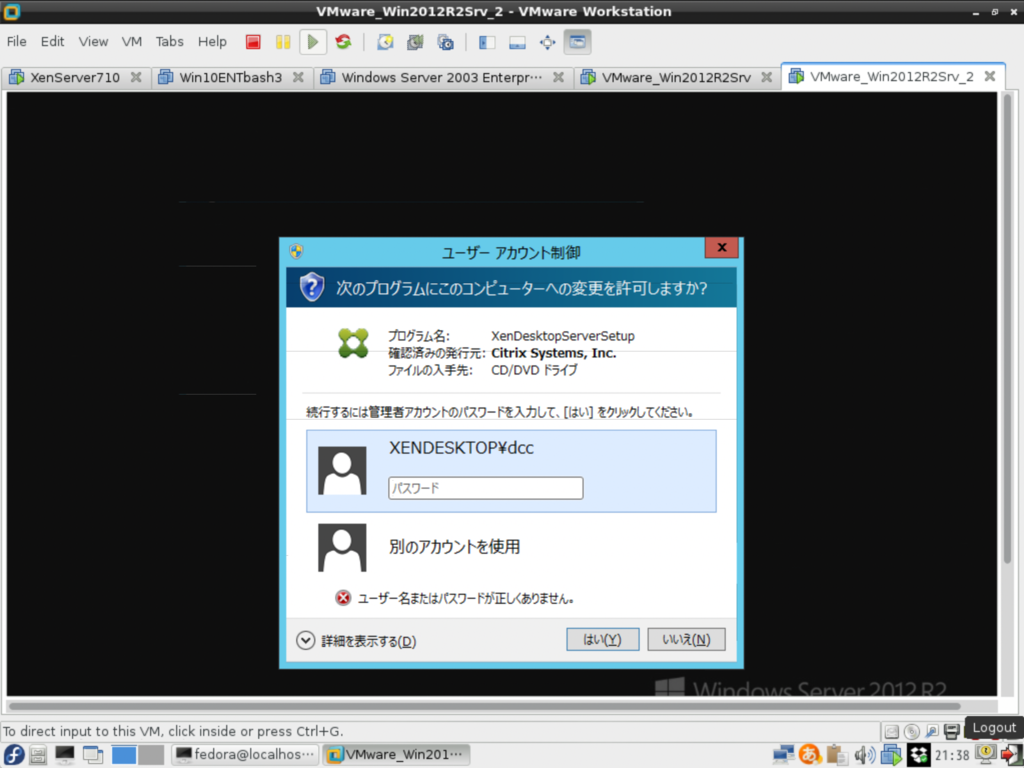Image resolution: width=1024 pixels, height=768 pixels.
Task: Click the horizontal scrollbar of VM view
Action: point(483,706)
